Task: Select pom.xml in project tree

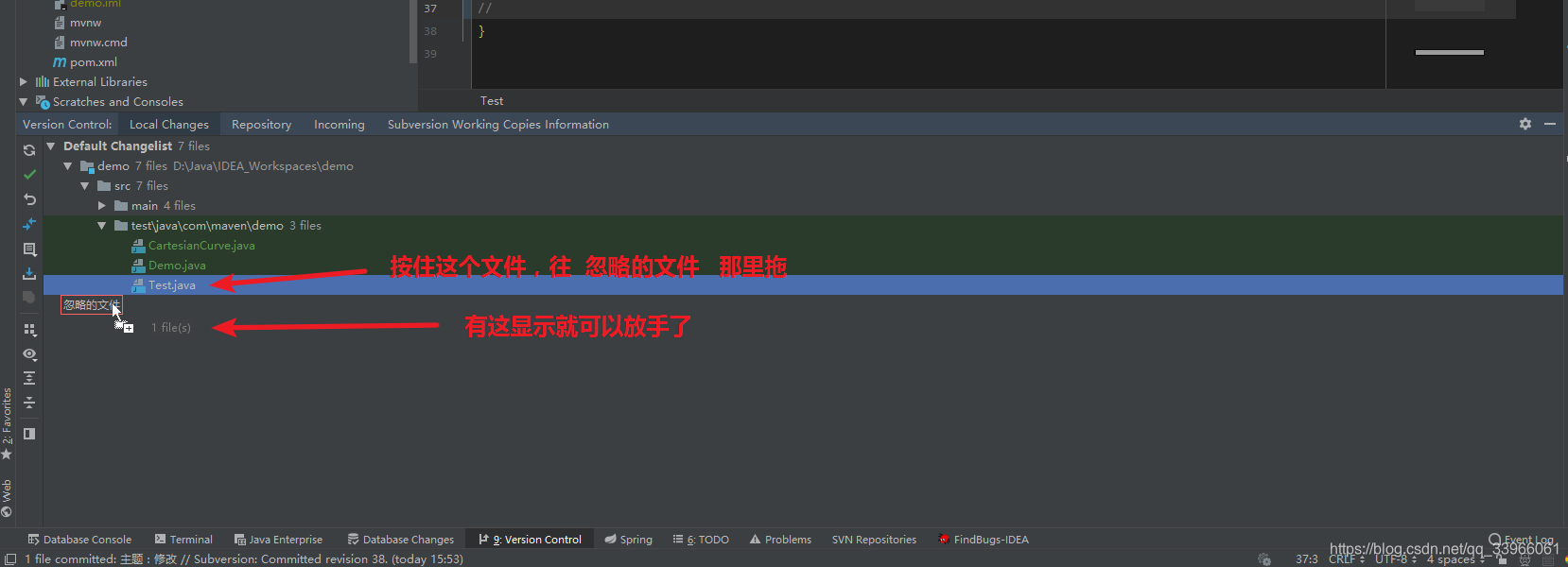Action: point(94,62)
